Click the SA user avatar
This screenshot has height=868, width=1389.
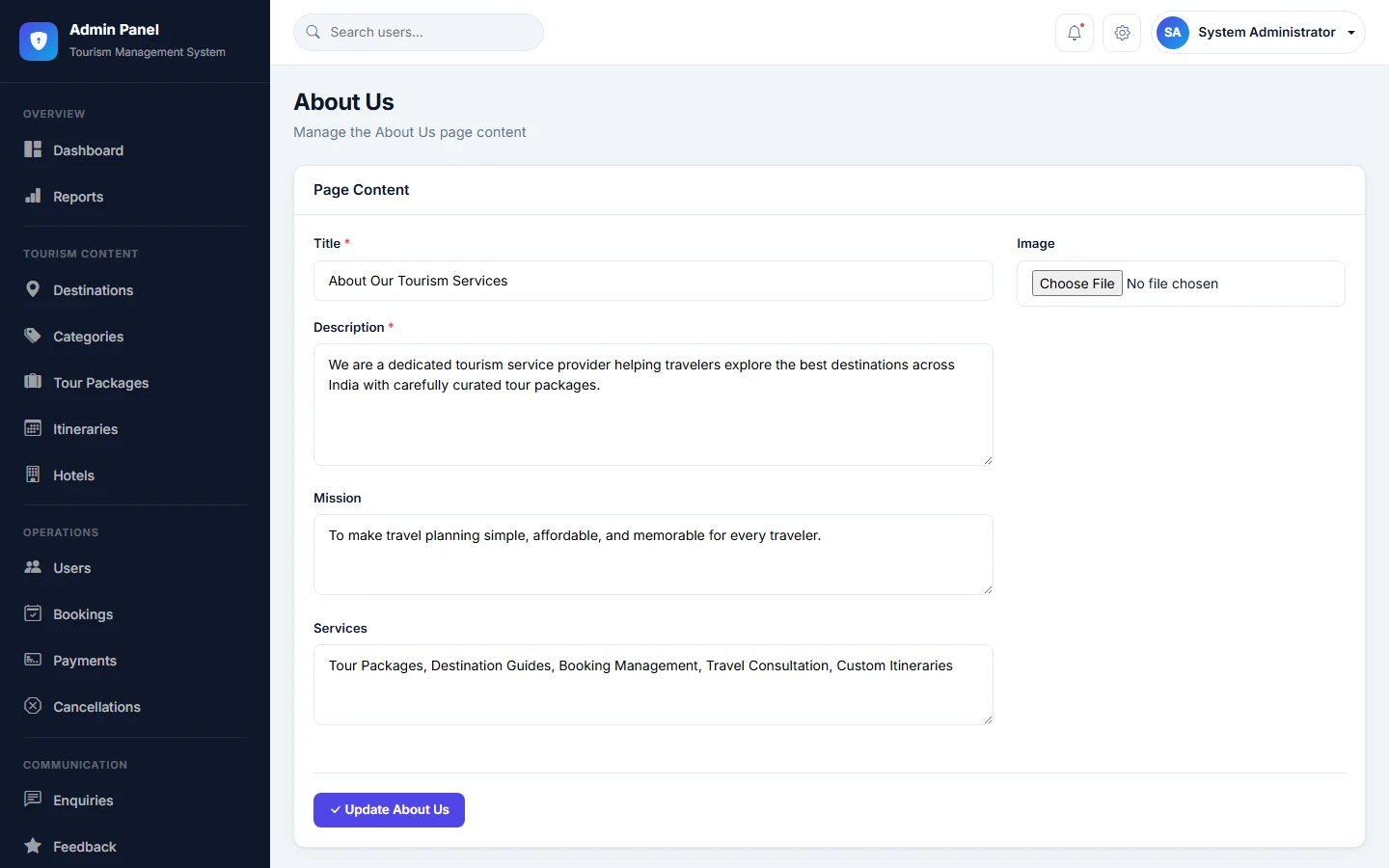[1173, 32]
